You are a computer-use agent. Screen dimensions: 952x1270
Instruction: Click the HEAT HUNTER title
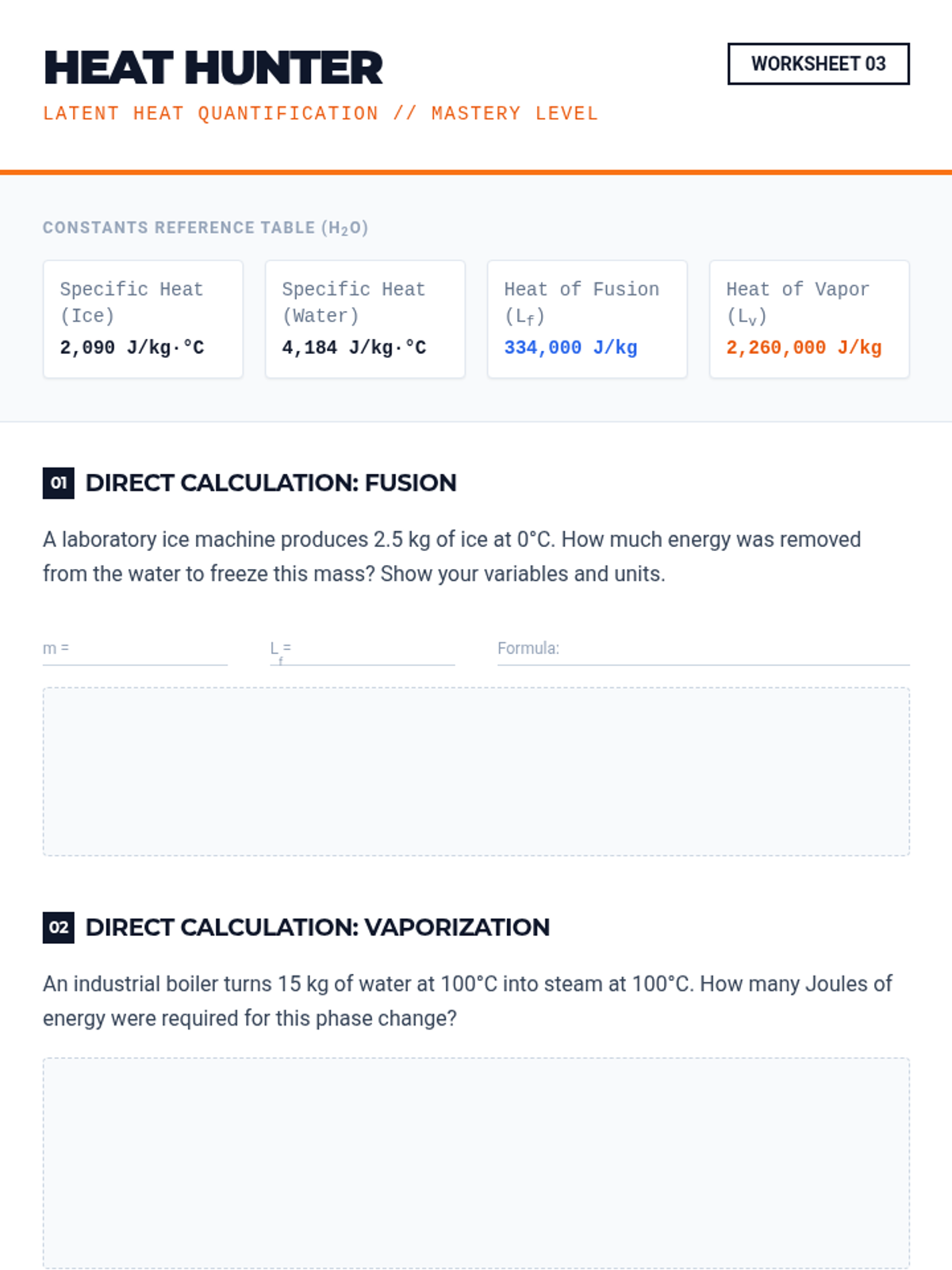(213, 67)
